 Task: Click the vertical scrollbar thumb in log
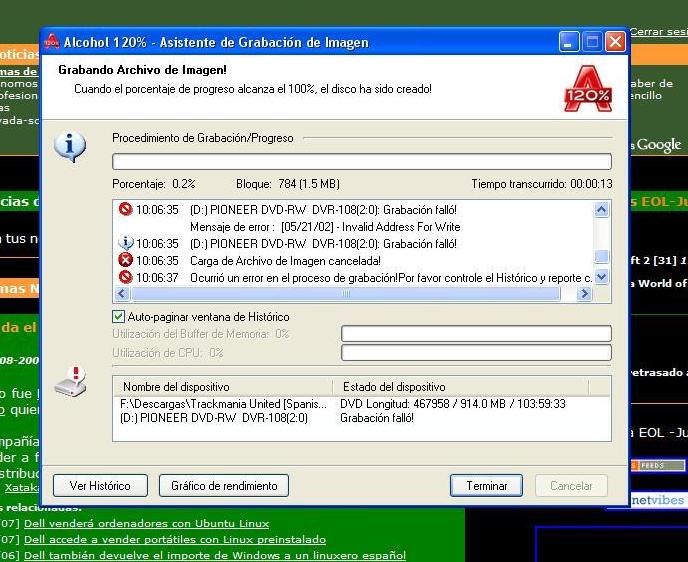click(x=601, y=257)
